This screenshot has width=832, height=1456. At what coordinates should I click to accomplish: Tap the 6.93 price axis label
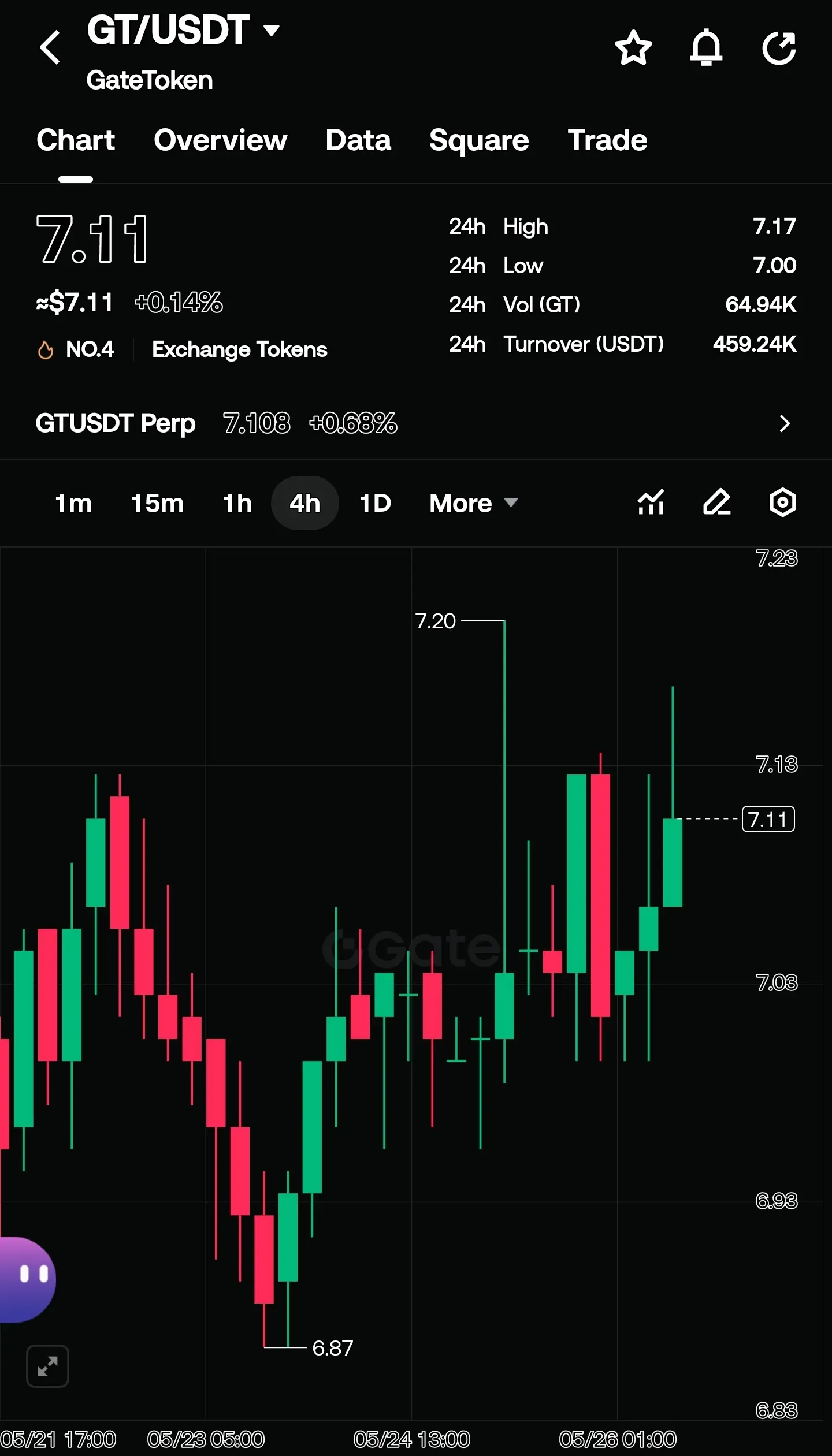(x=777, y=1201)
